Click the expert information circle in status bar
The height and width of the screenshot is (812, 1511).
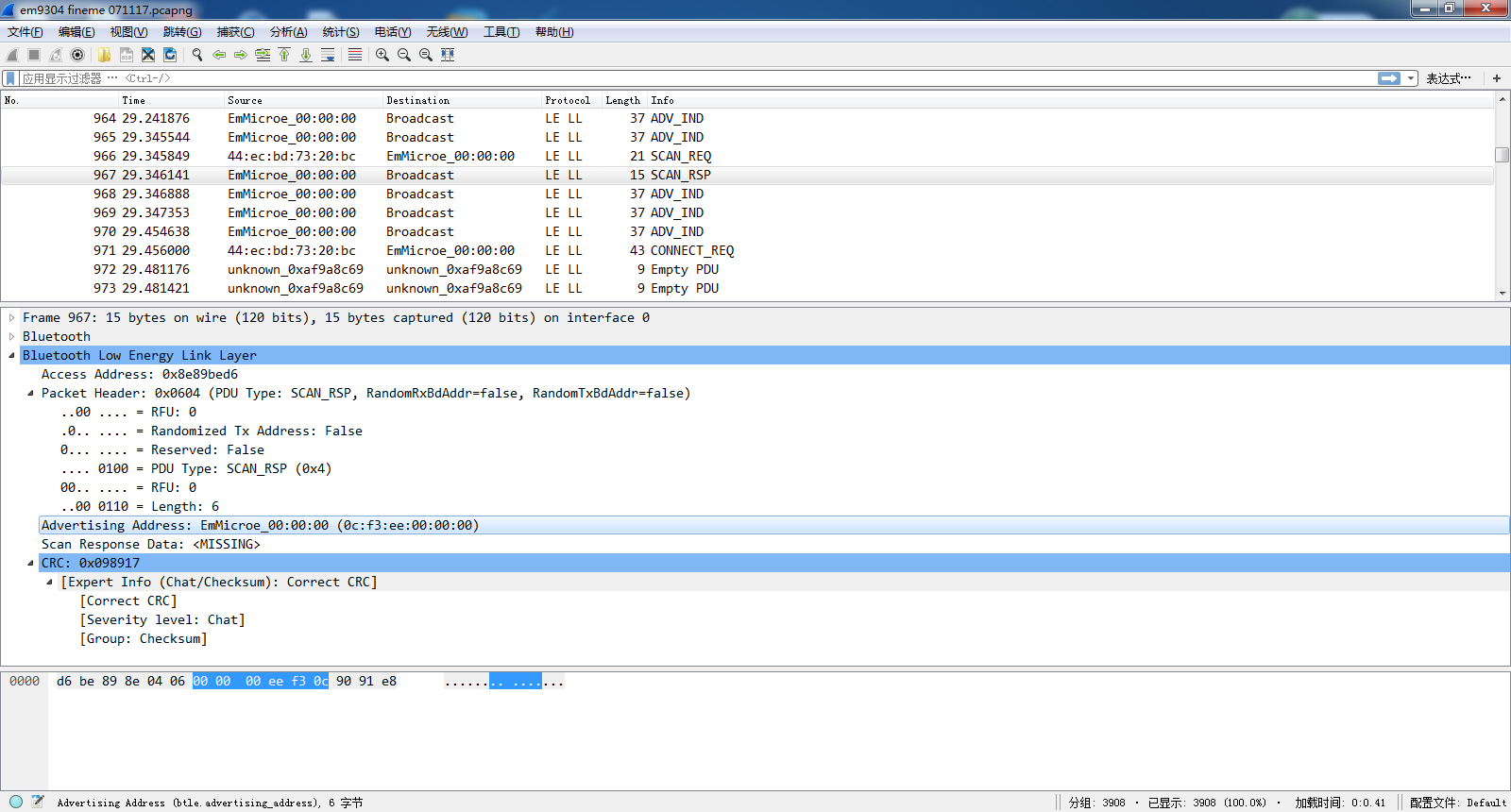click(16, 802)
